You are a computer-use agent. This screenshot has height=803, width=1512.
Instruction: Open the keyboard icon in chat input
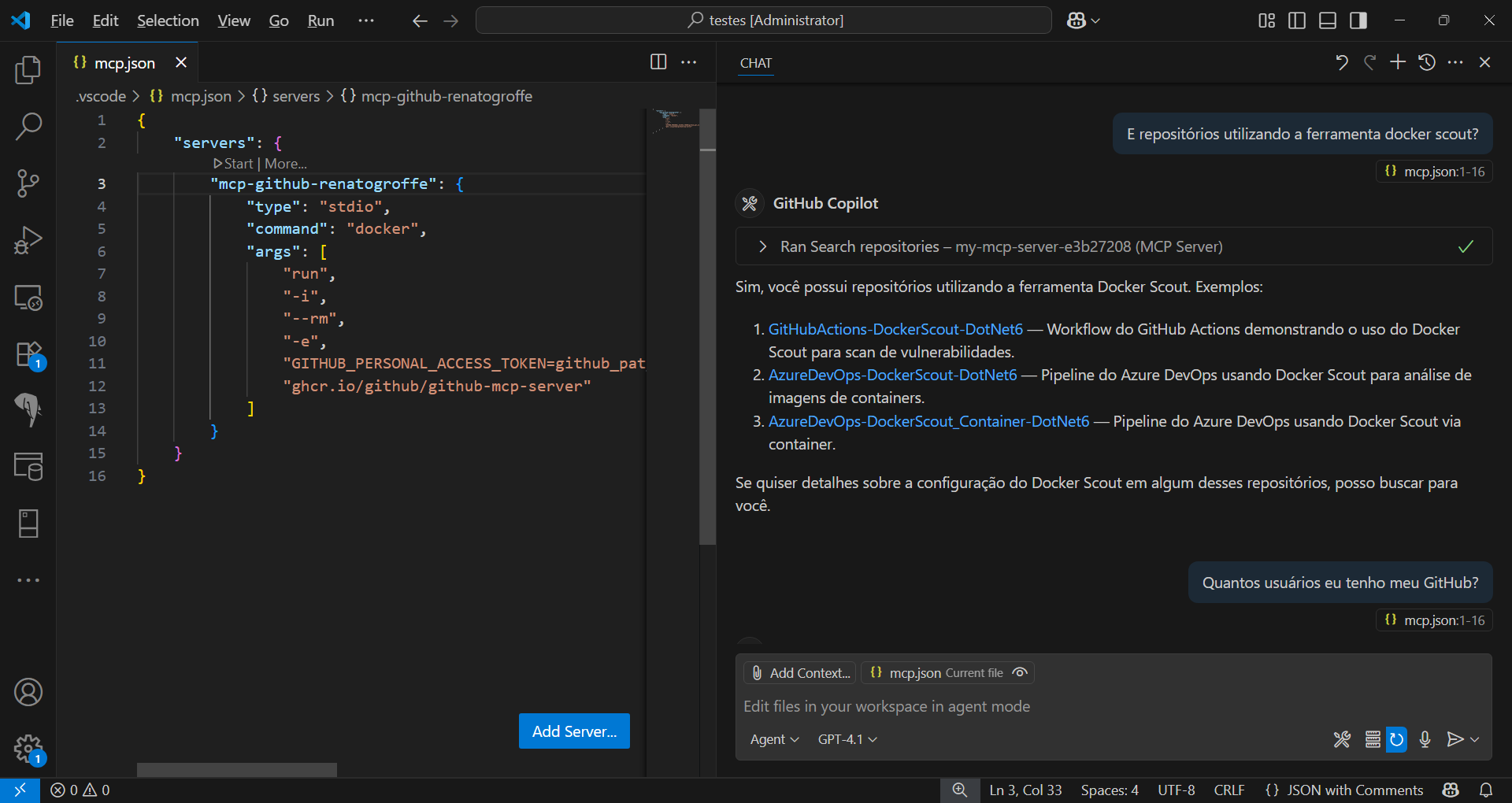point(1373,739)
